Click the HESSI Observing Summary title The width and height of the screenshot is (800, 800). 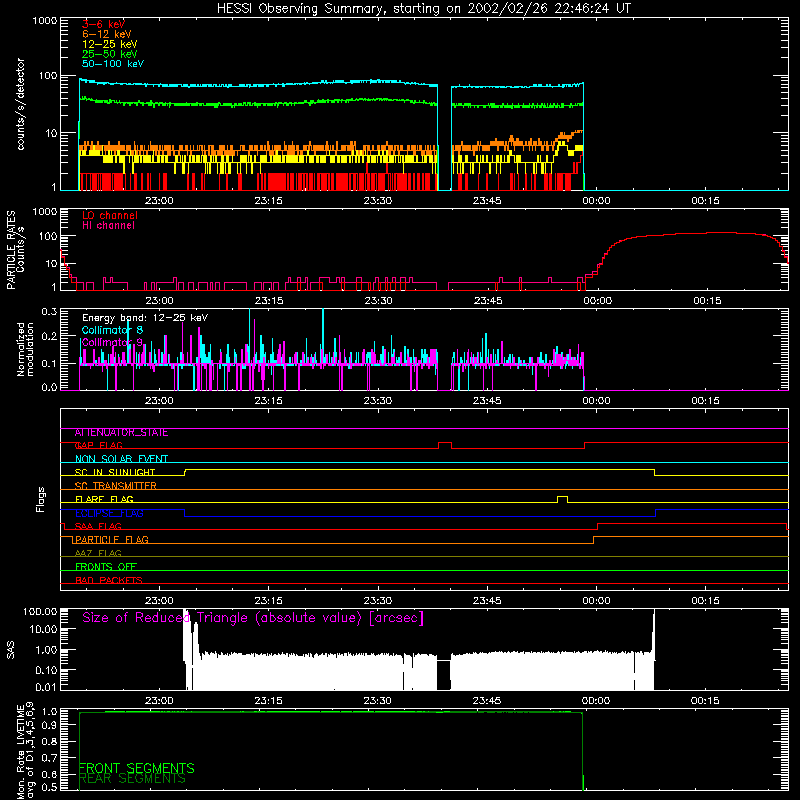click(x=424, y=9)
